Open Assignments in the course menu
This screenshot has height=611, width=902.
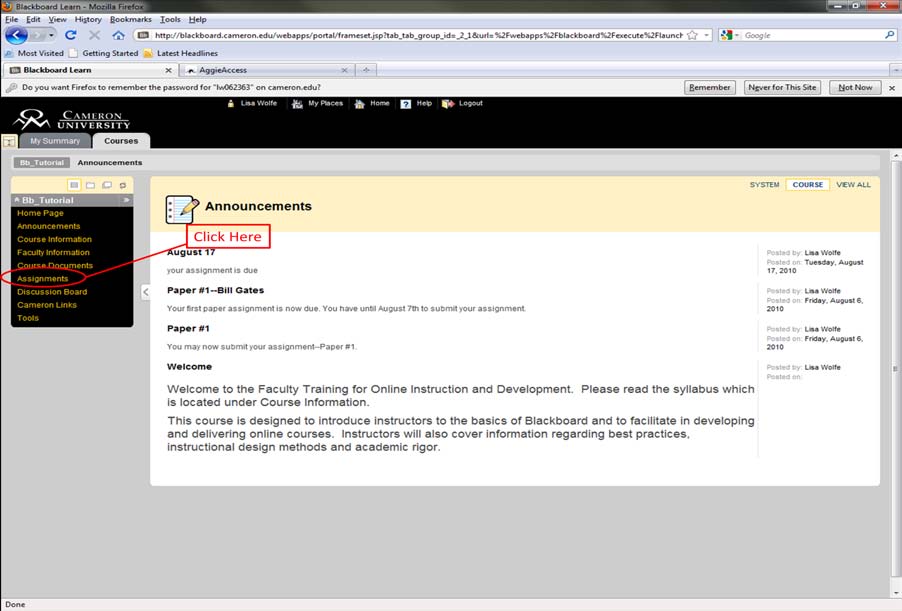tap(43, 278)
